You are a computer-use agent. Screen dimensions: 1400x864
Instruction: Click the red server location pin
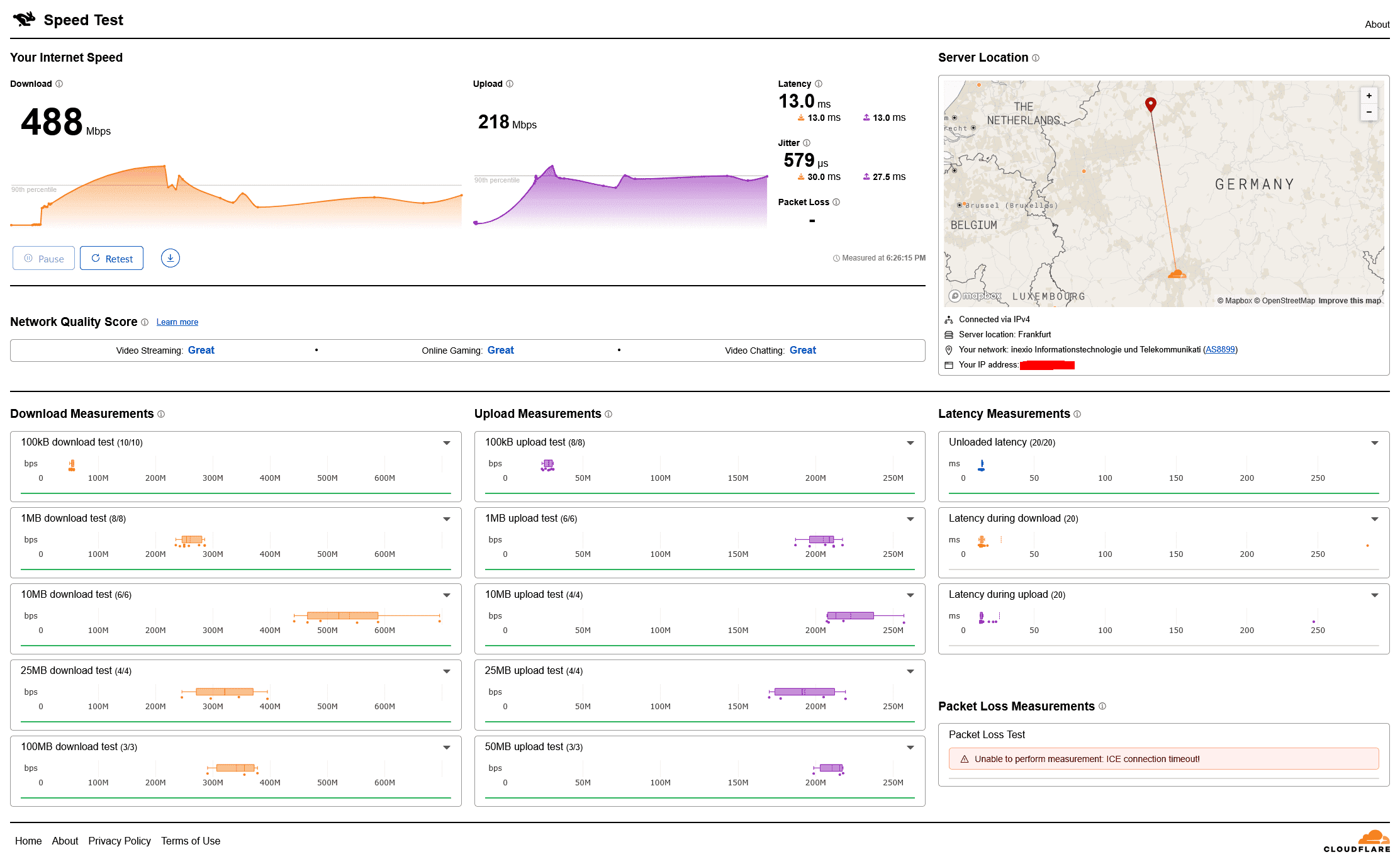pyautogui.click(x=1151, y=104)
